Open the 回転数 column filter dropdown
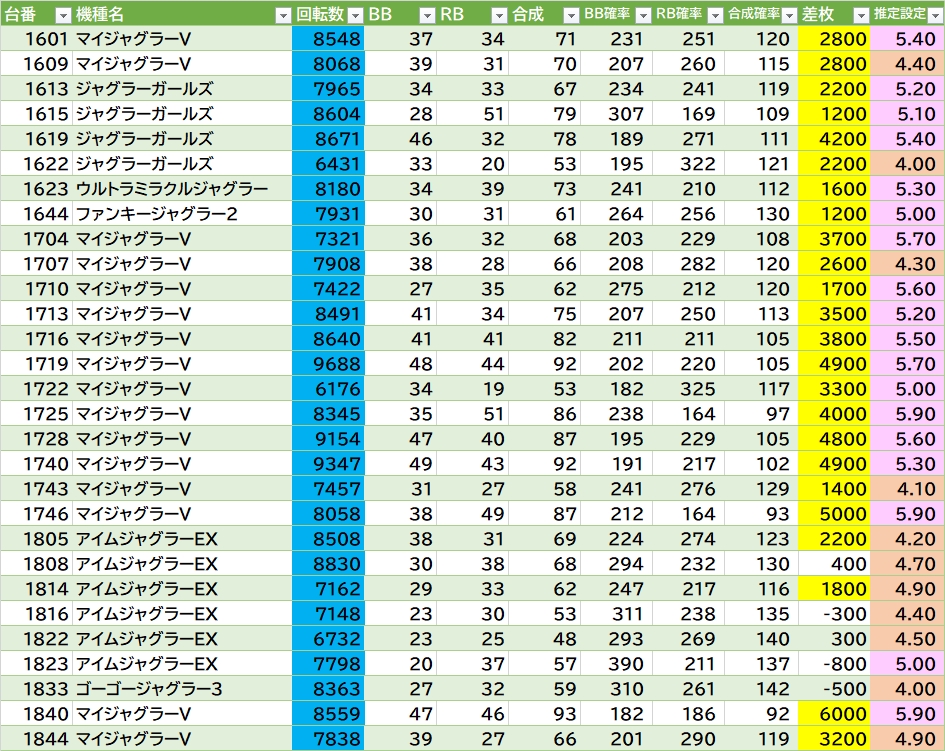Viewport: 945px width, 751px height. click(x=356, y=16)
